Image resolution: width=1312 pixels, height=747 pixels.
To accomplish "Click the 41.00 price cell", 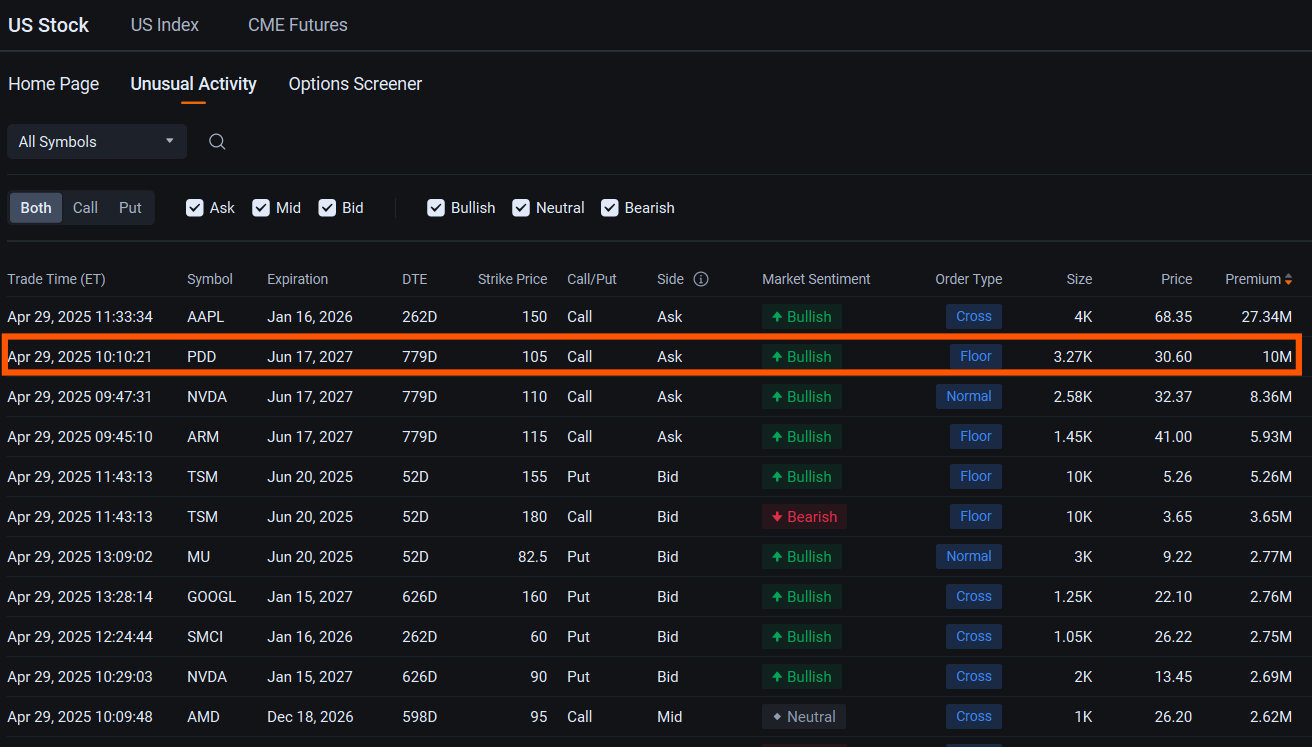I will 1173,437.
